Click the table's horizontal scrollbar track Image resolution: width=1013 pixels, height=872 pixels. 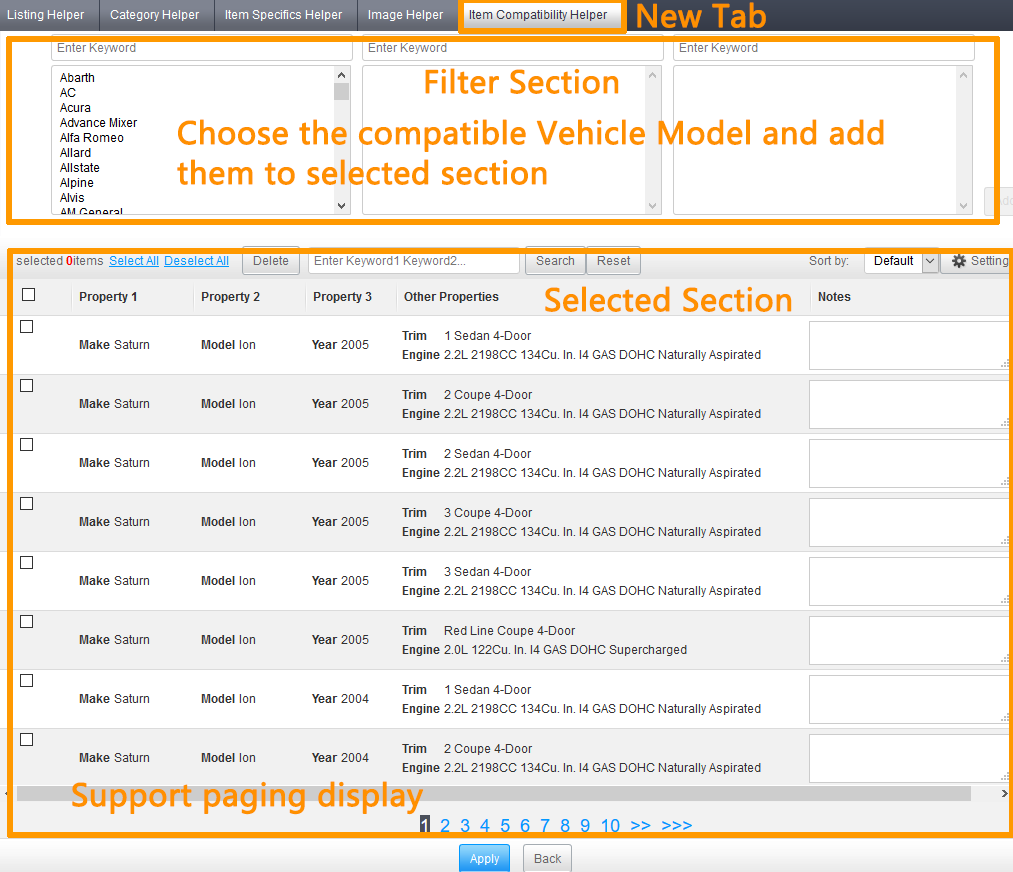tap(494, 794)
